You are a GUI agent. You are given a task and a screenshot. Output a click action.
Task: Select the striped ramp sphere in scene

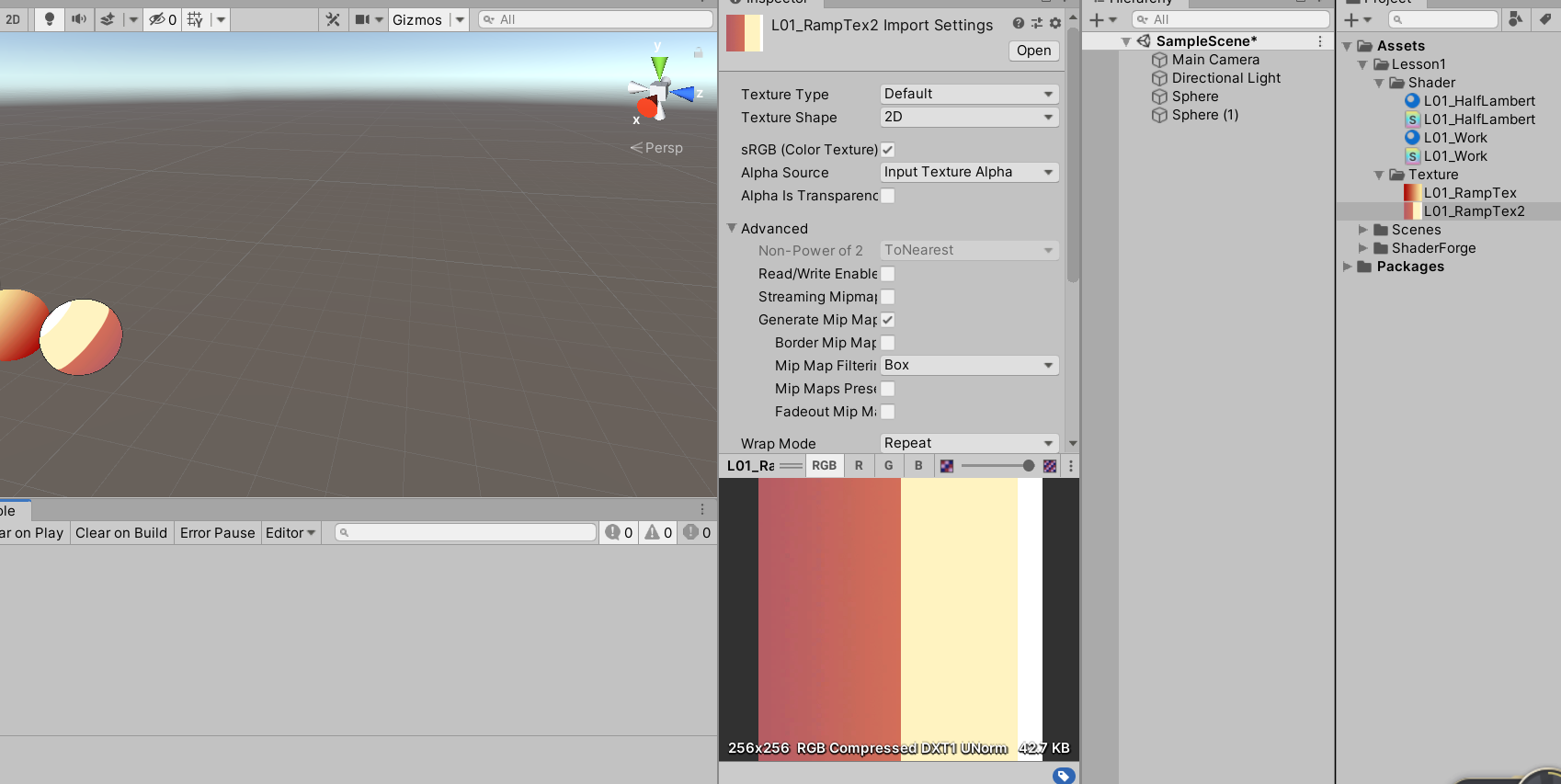click(81, 336)
